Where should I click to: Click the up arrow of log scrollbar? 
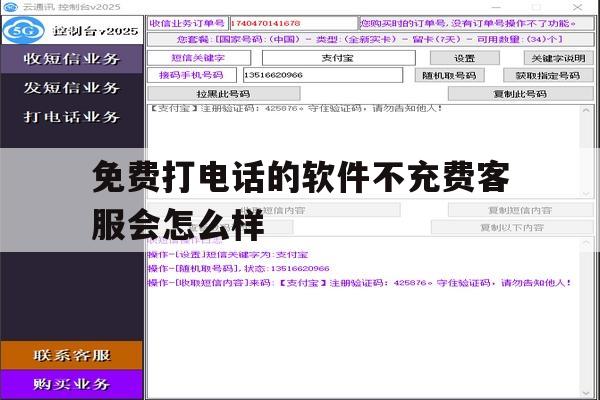[586, 243]
